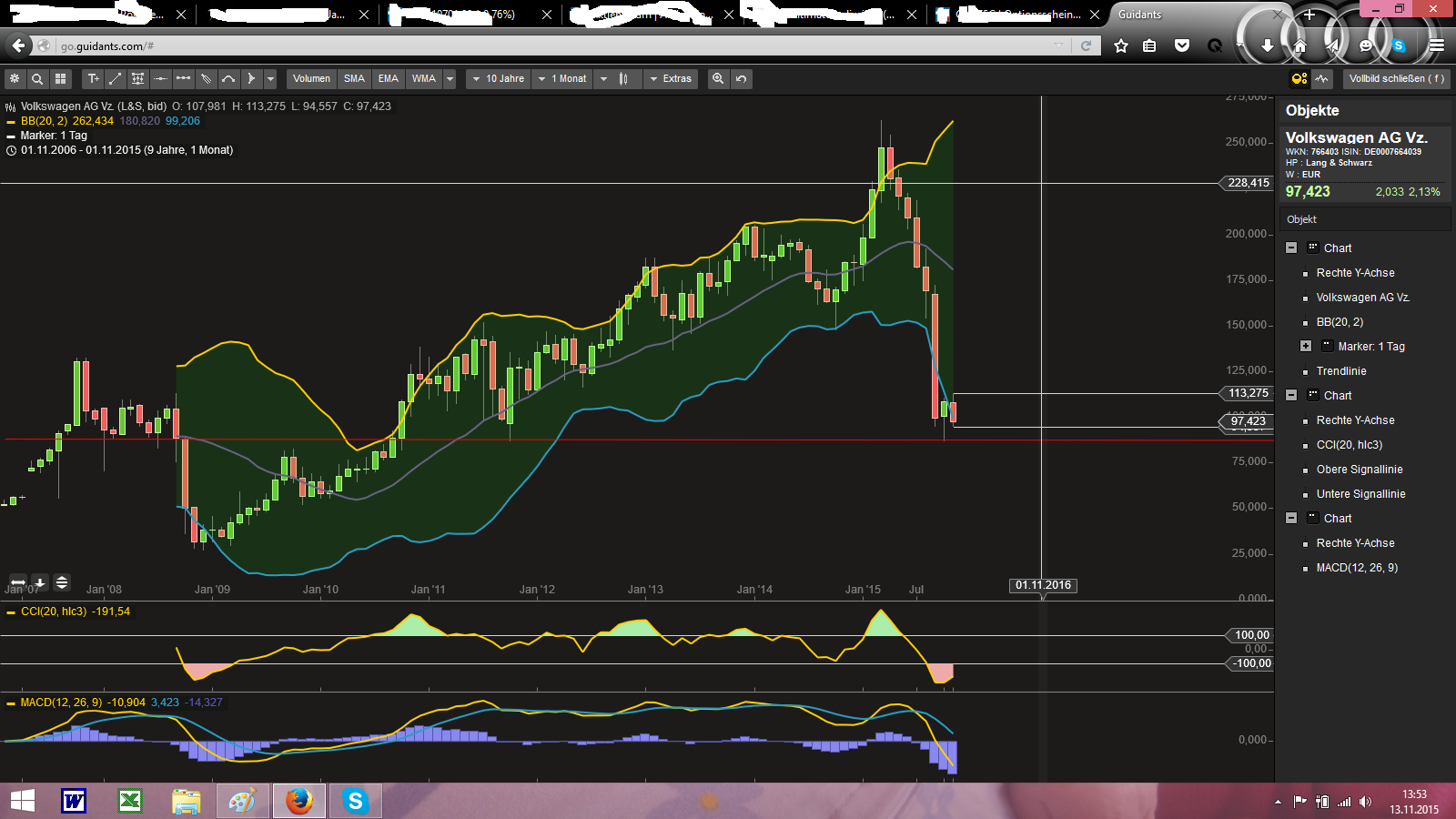The image size is (1456, 819).
Task: Open the 10 Jahre time range dropdown
Action: tap(498, 79)
